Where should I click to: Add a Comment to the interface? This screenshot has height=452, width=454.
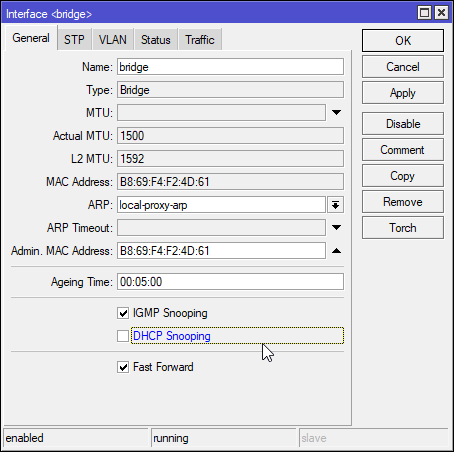click(x=403, y=150)
